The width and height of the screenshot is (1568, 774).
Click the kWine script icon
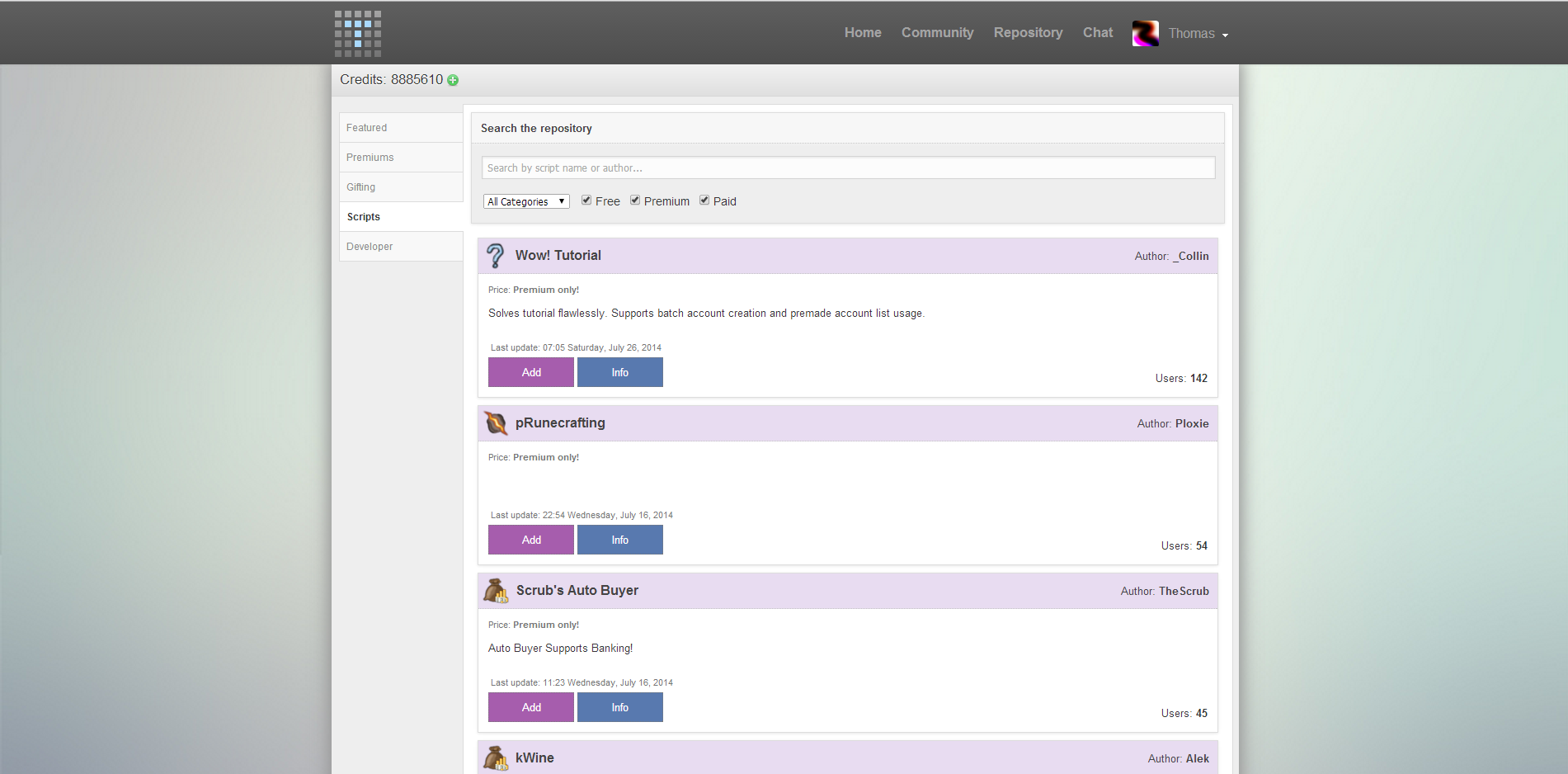496,758
